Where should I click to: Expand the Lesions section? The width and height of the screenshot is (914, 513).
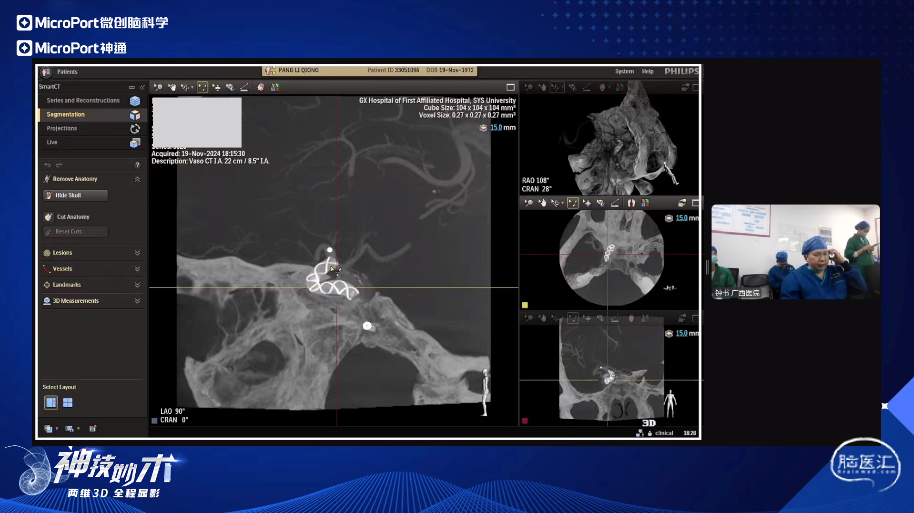point(138,252)
